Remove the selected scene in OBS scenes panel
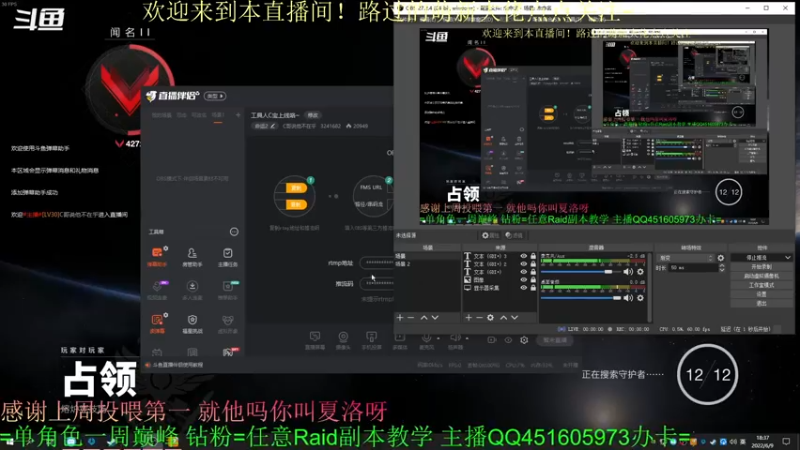 [411, 318]
